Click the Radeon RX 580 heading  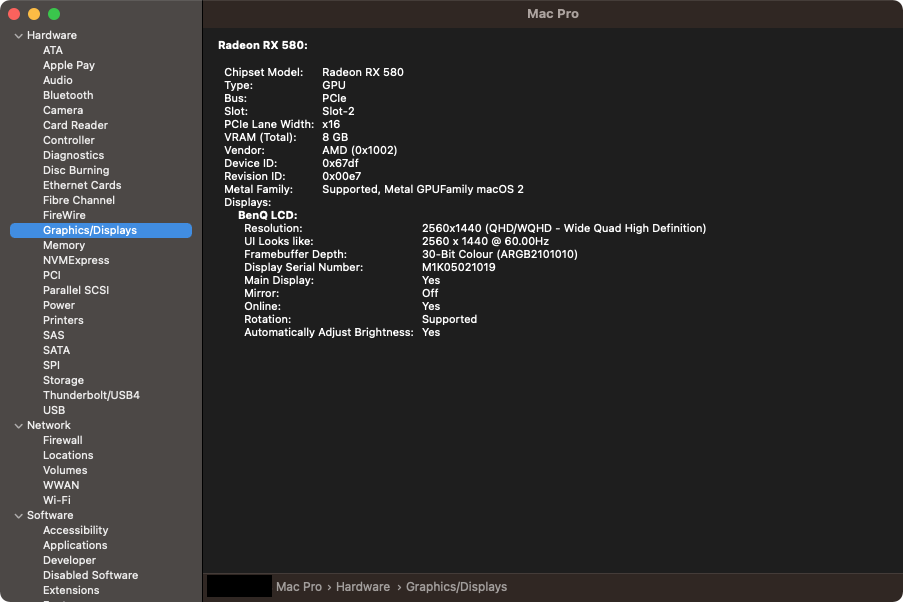tap(263, 45)
